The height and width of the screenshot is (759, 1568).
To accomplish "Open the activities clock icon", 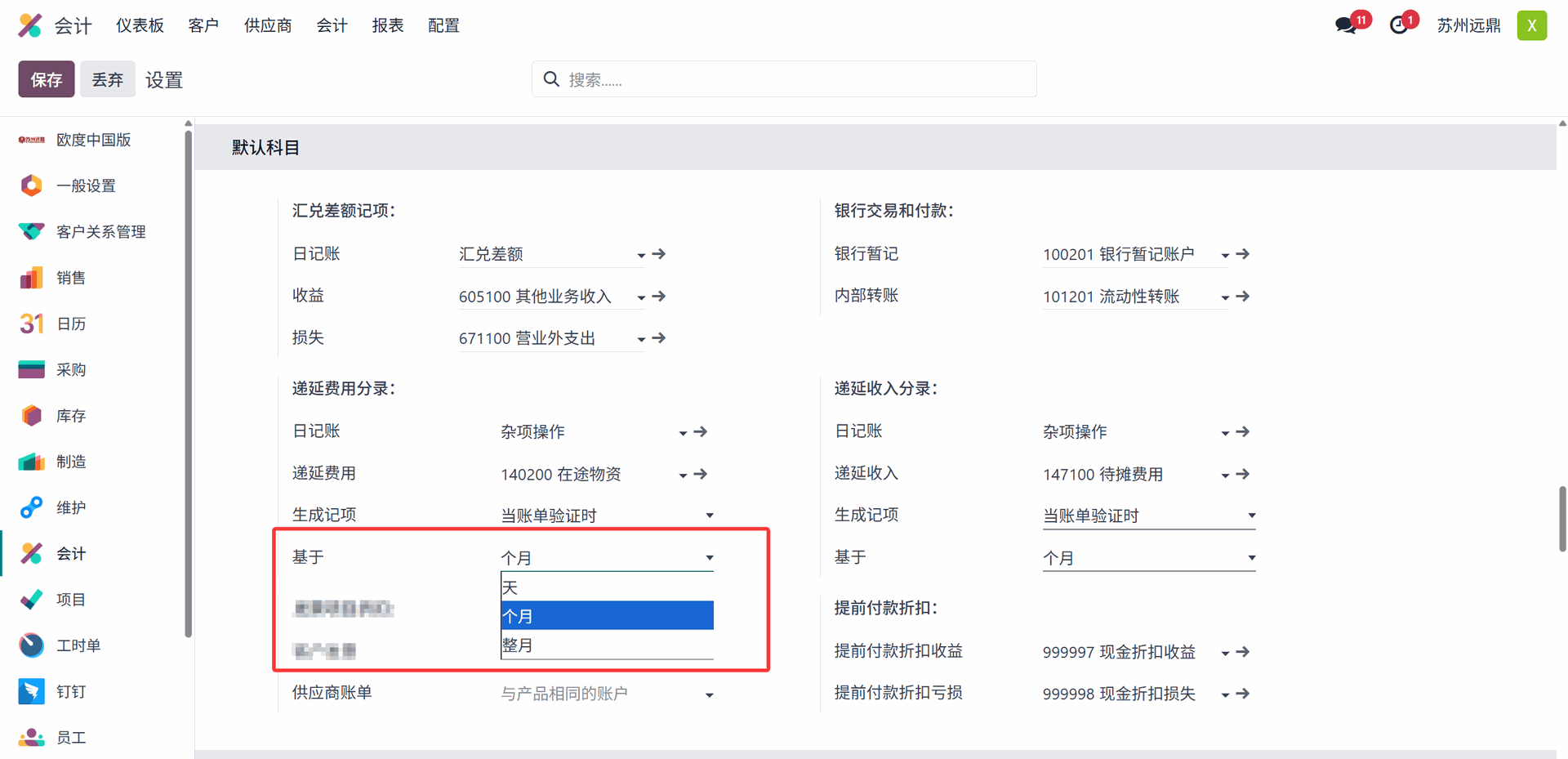I will 1399,25.
